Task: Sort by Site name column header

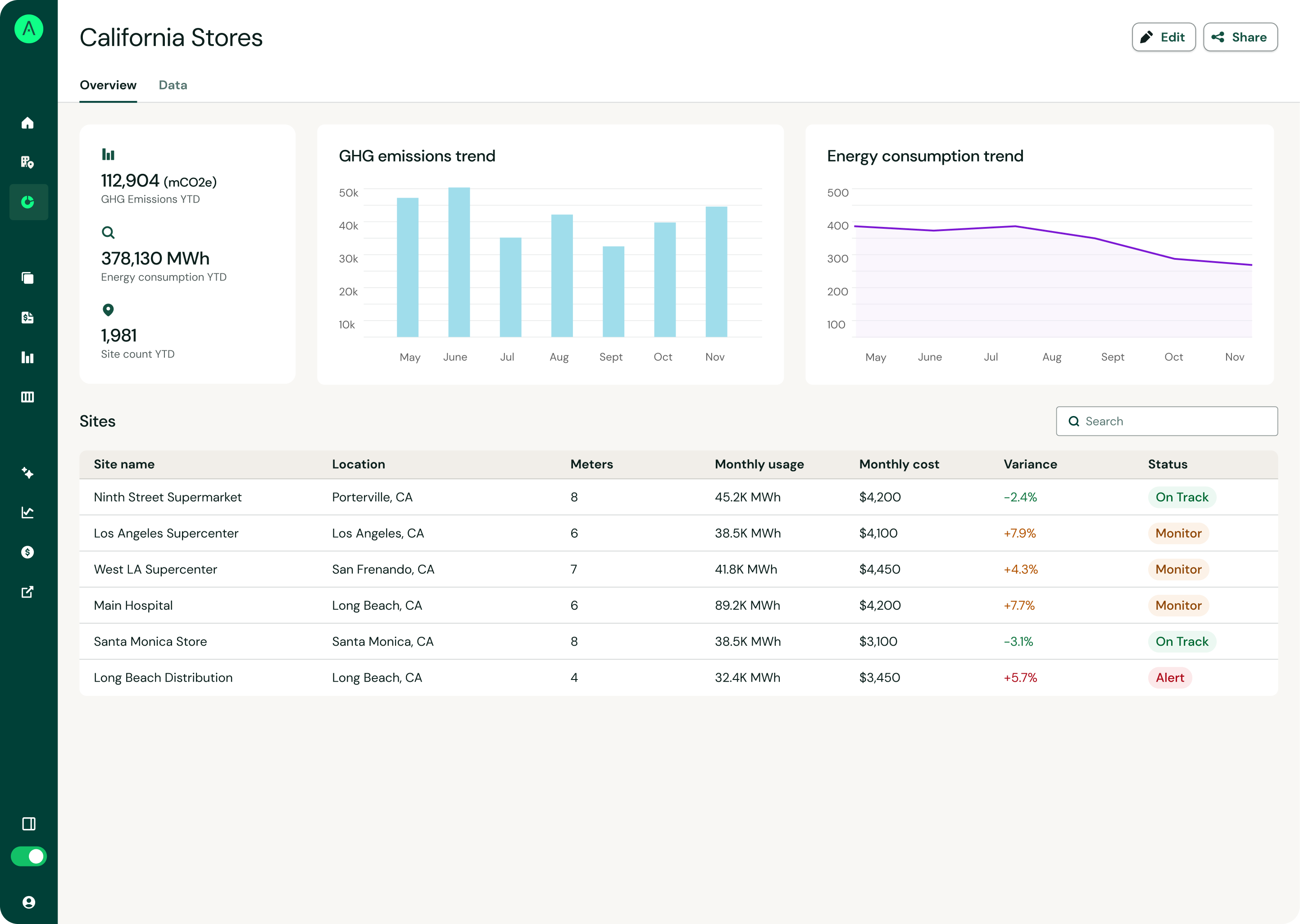Action: point(124,464)
